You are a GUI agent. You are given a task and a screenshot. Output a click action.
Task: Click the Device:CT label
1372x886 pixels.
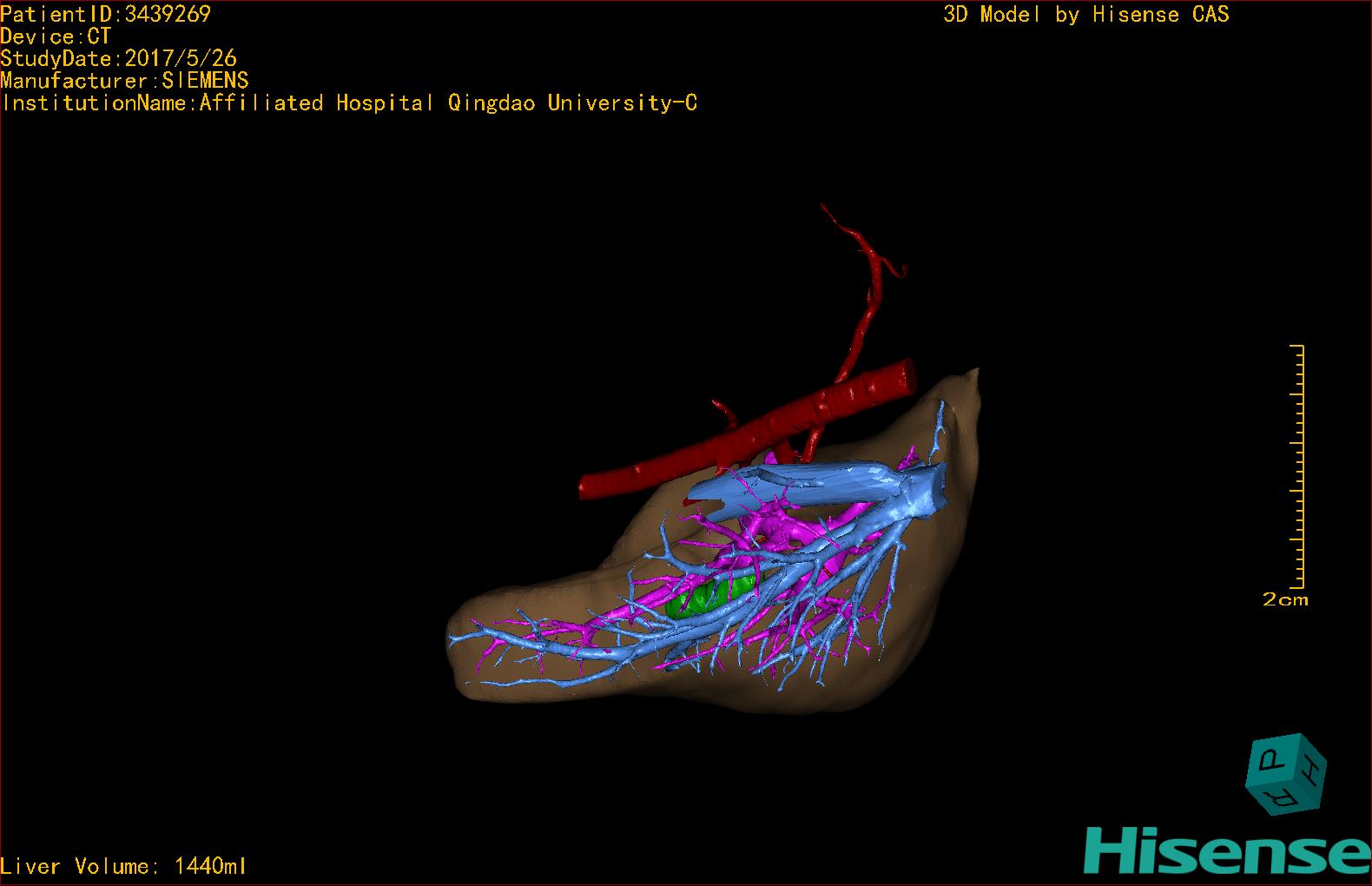(56, 36)
